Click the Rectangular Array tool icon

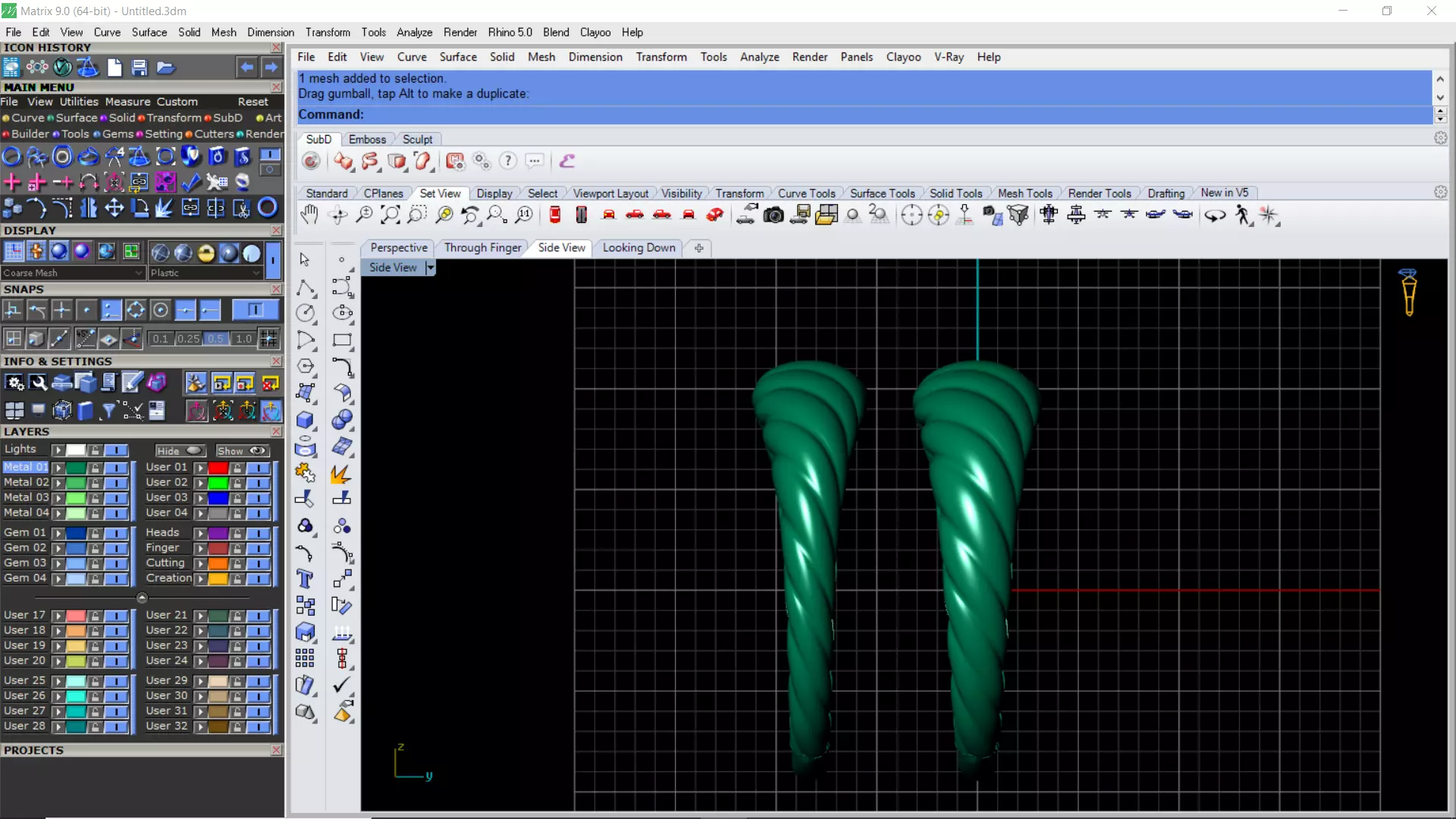[305, 658]
